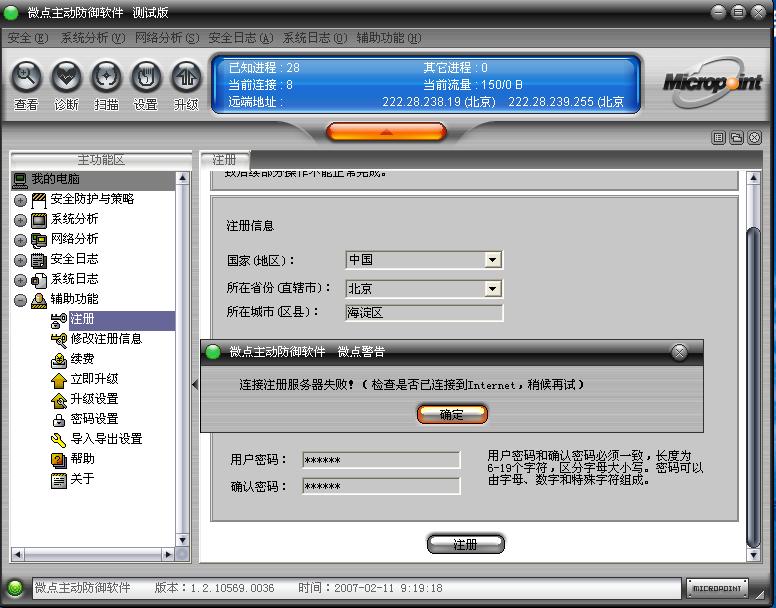
Task: Confirm the warning with 确定 button
Action: (x=452, y=415)
